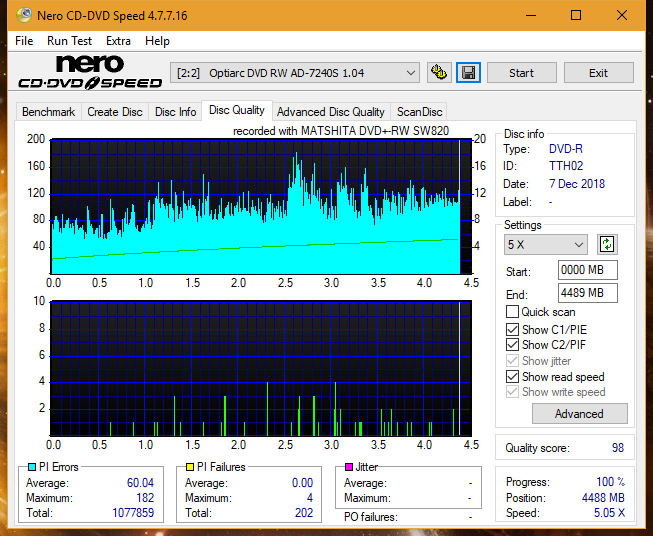Click the Position value 4488 MB
653x536 pixels.
[603, 498]
